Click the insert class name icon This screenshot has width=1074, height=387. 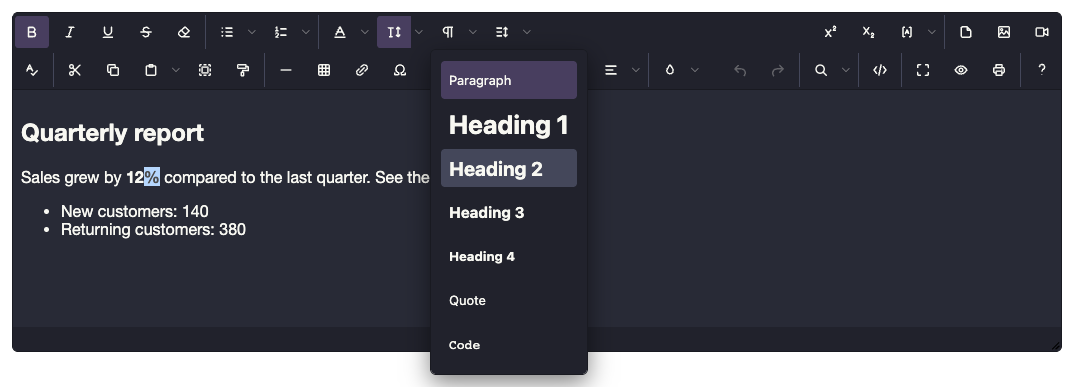[x=907, y=32]
